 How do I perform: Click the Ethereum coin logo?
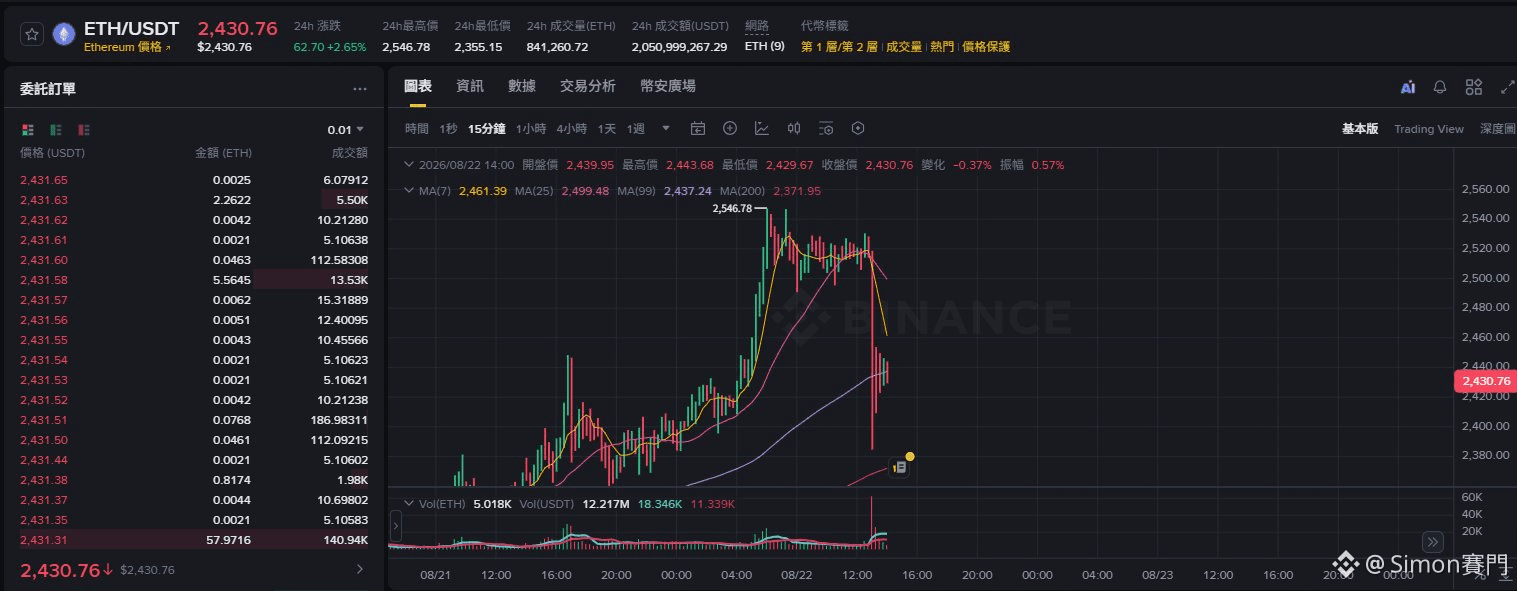[x=64, y=34]
